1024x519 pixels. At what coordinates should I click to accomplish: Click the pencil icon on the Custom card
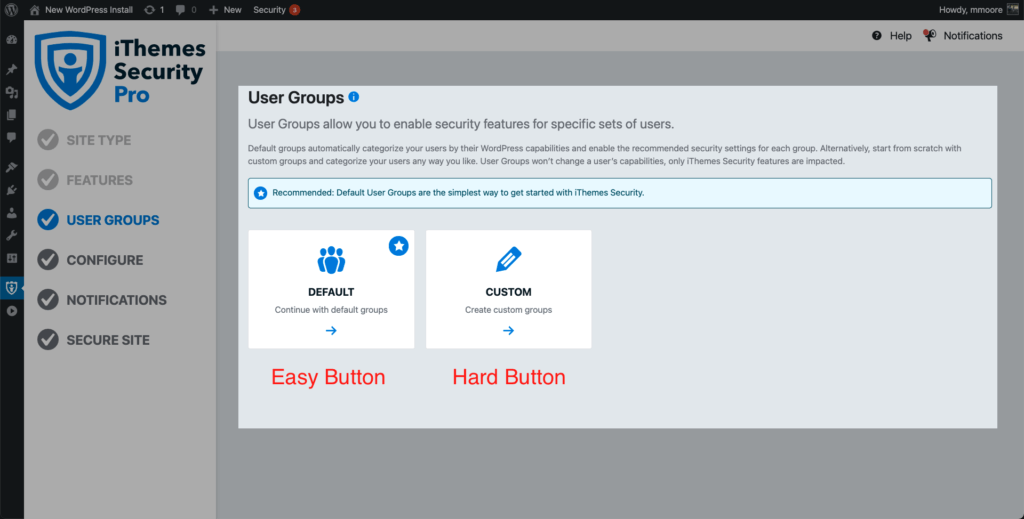click(508, 259)
